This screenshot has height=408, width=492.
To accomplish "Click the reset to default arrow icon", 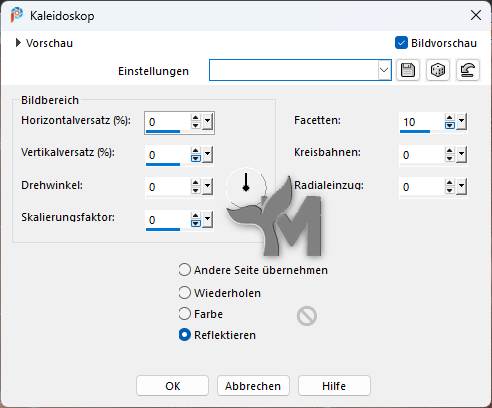I will [468, 70].
